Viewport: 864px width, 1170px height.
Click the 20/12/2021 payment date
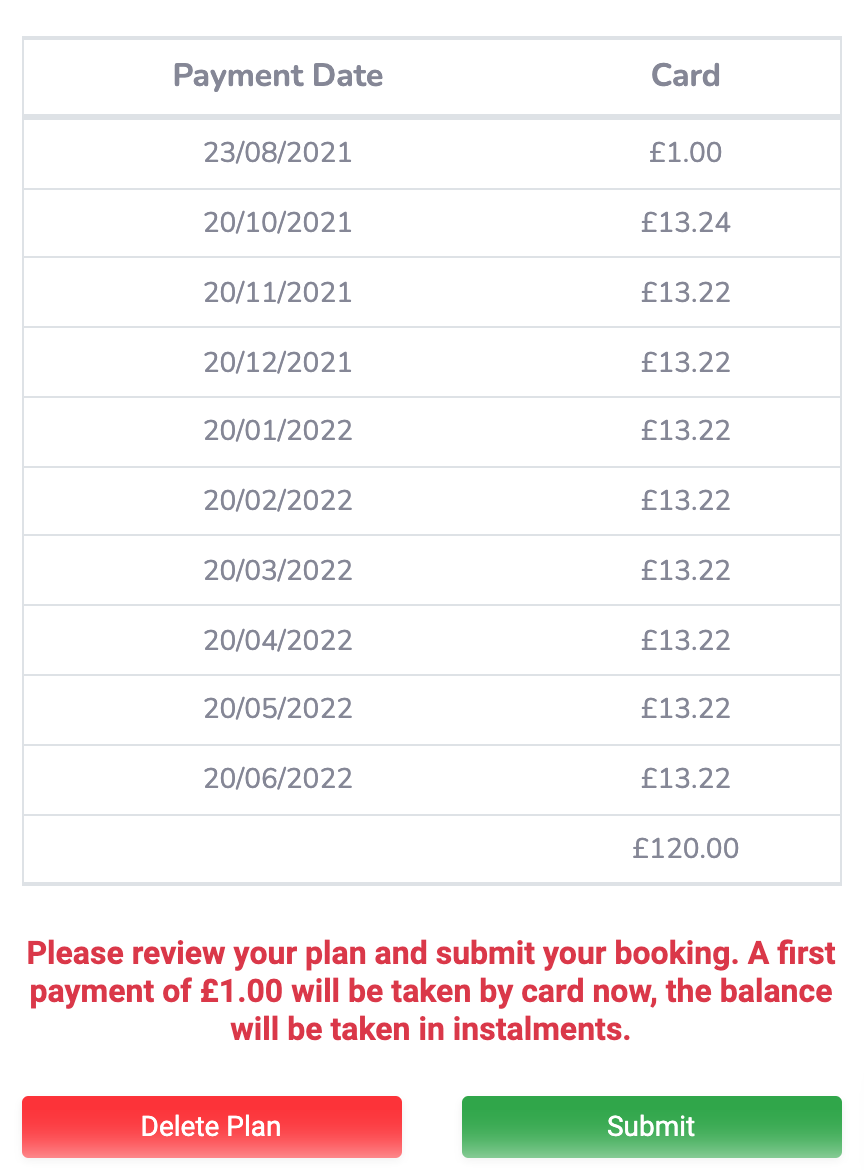point(278,363)
